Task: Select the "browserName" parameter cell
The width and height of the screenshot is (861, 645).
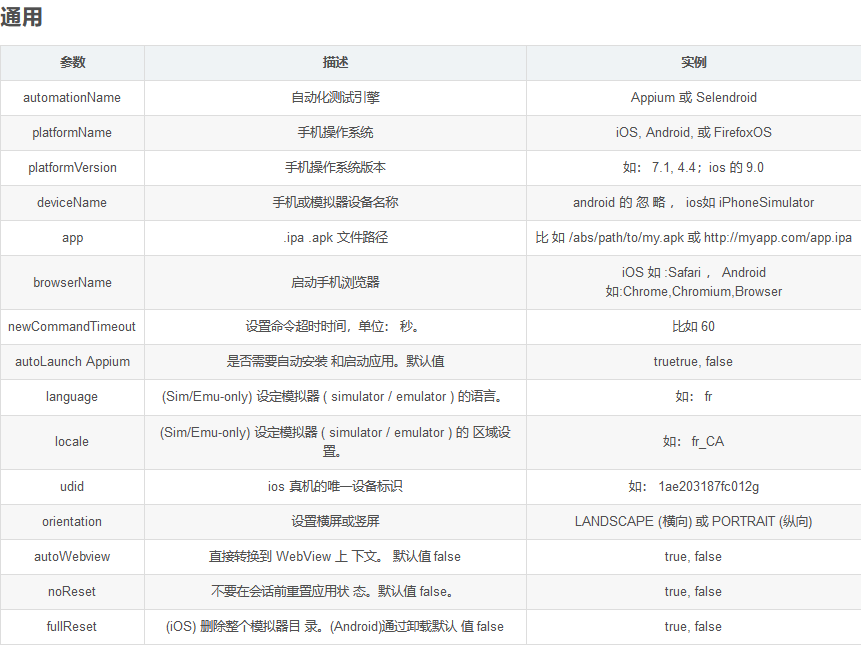Action: pos(72,283)
